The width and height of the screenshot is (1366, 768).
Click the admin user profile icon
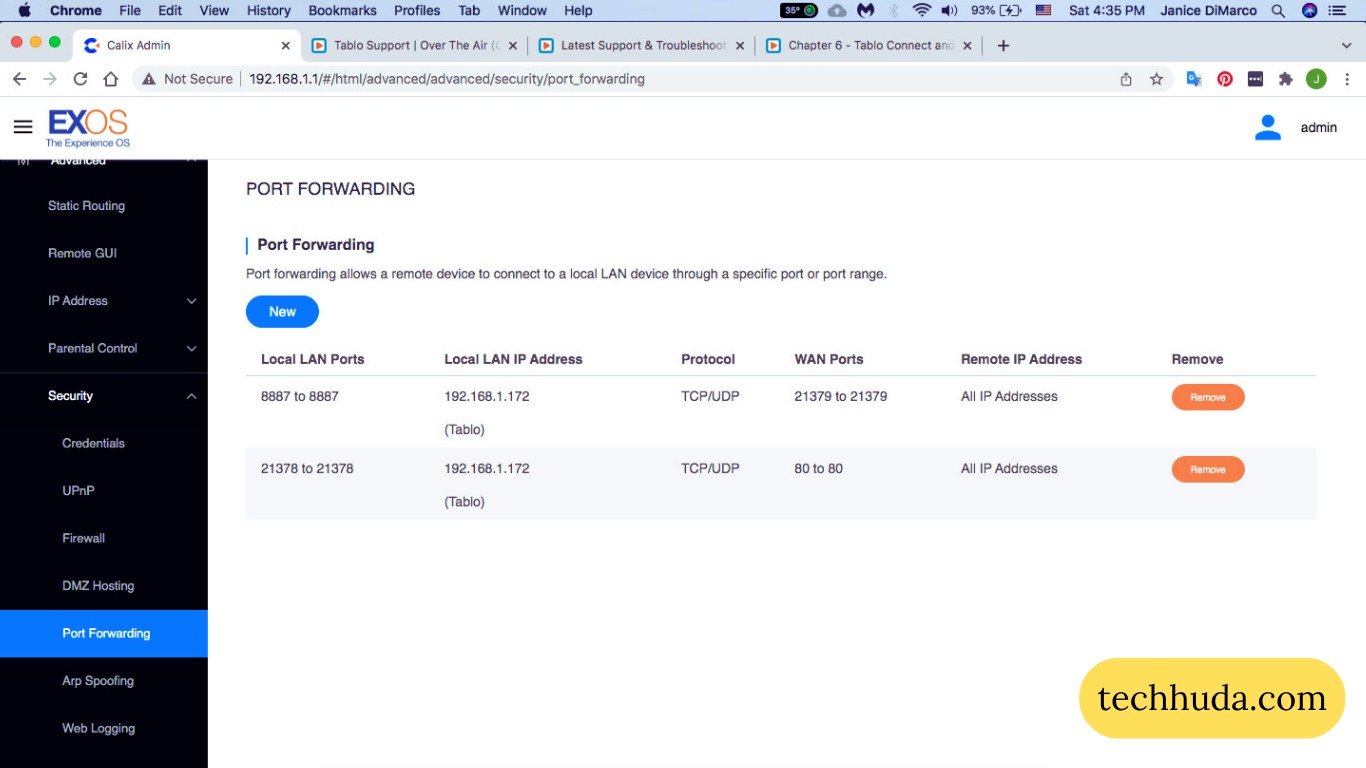[1268, 127]
